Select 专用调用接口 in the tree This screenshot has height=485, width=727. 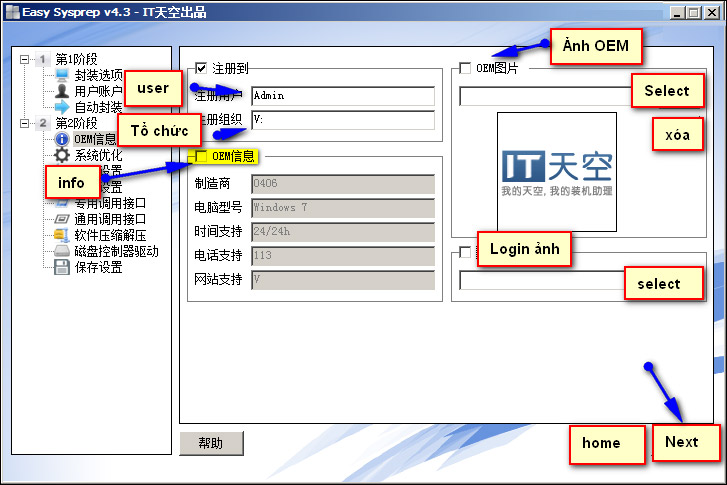point(110,203)
